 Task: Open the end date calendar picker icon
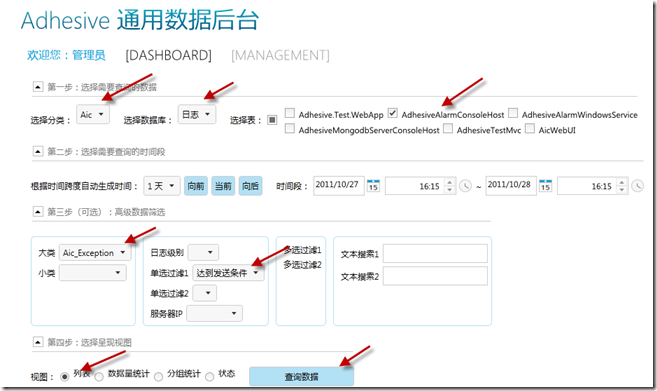point(545,186)
